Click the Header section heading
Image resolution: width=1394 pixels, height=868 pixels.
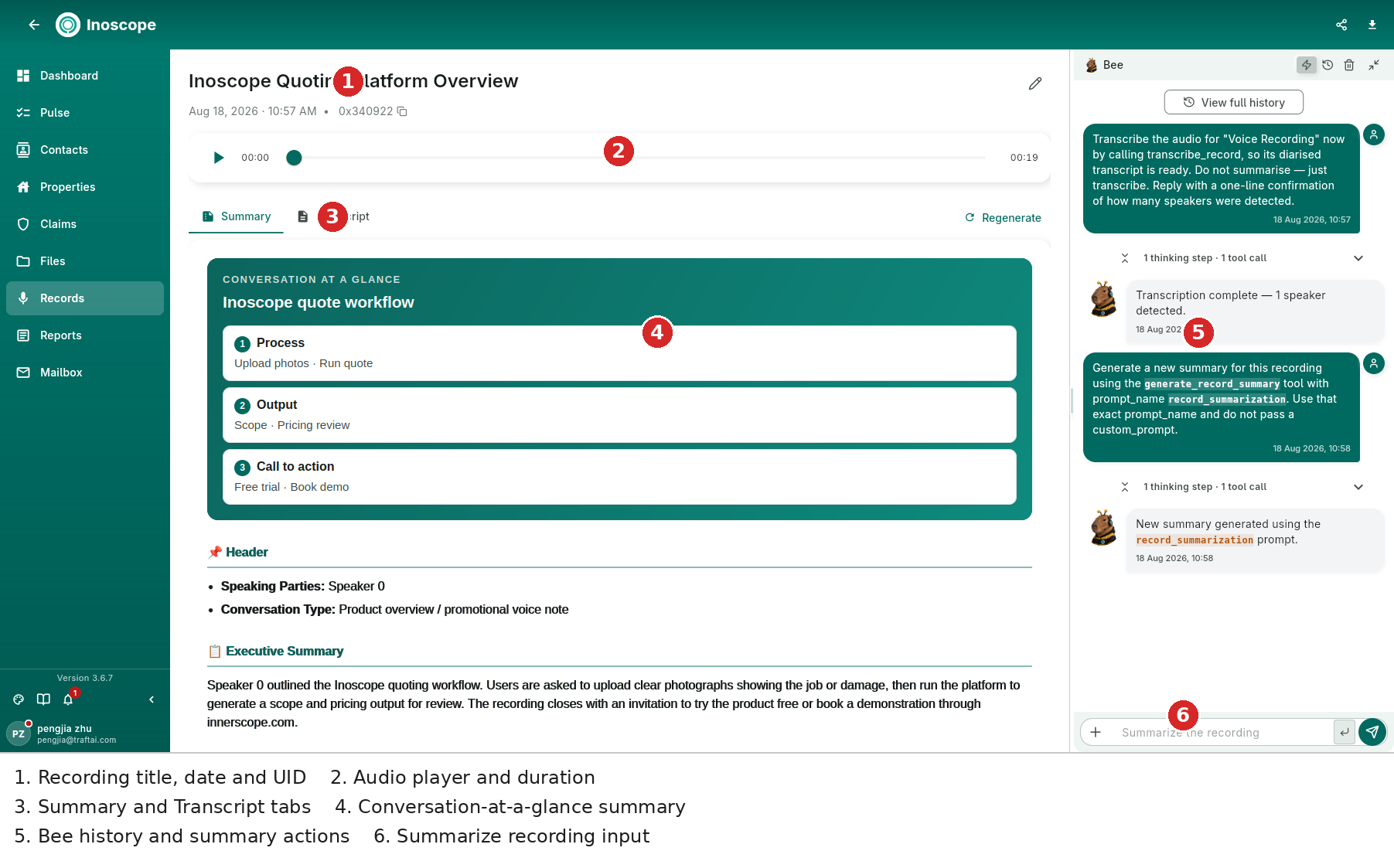(x=247, y=553)
